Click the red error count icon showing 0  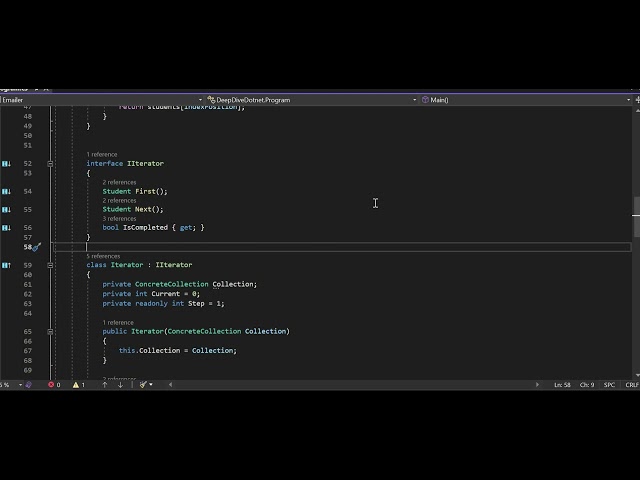point(51,384)
